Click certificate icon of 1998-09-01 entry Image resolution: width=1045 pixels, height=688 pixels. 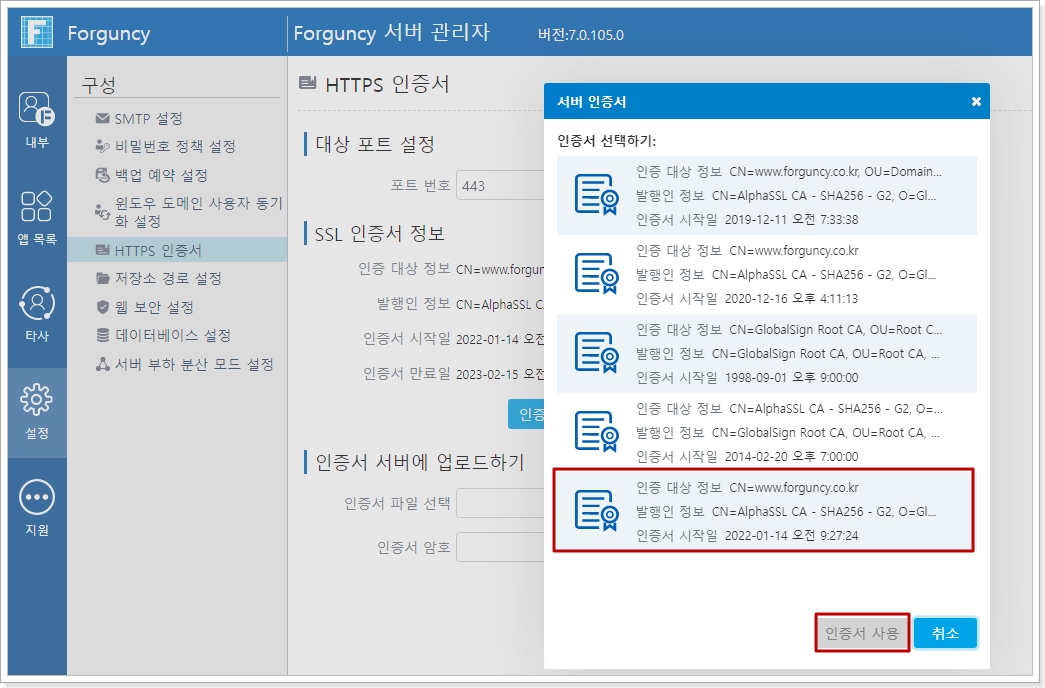(596, 352)
